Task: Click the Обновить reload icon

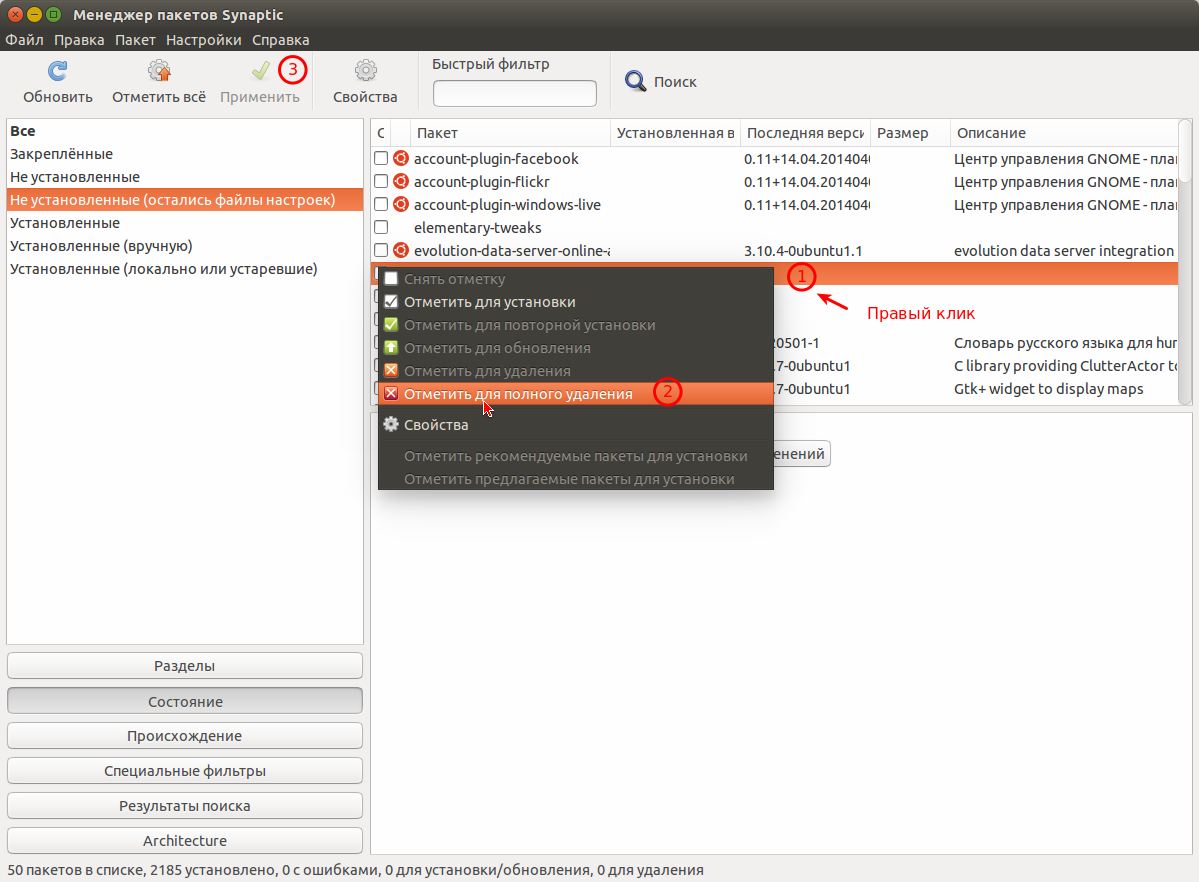Action: [x=57, y=71]
